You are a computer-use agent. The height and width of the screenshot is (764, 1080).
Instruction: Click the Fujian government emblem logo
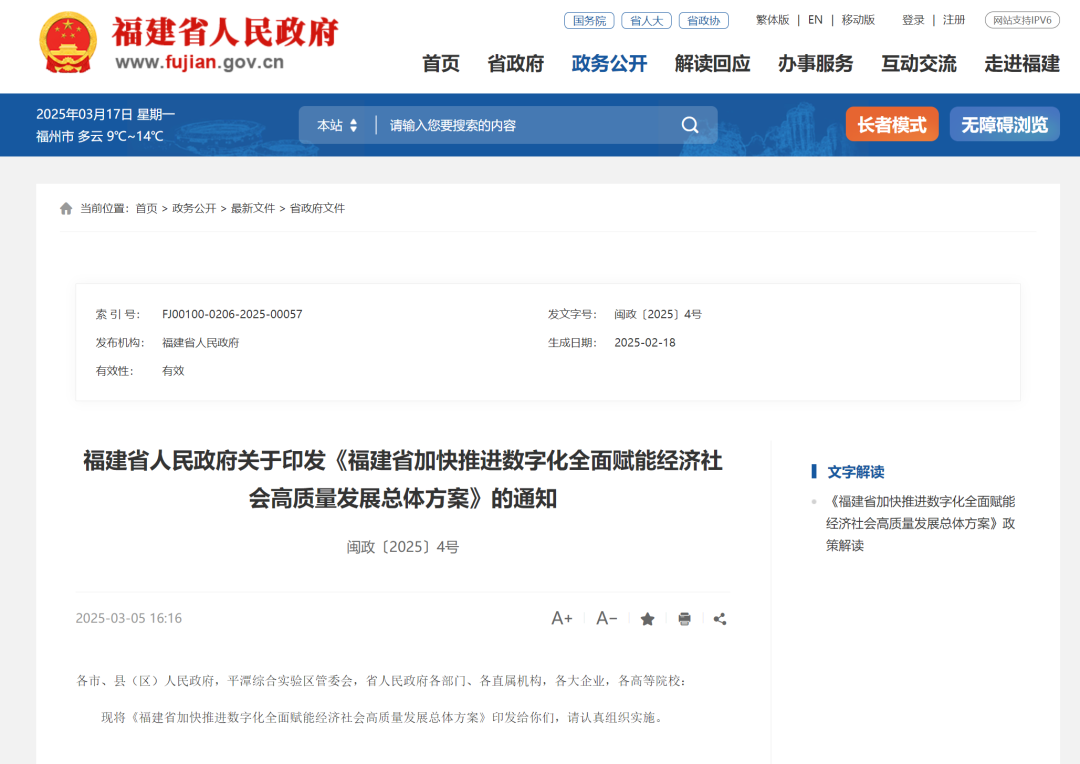(68, 43)
